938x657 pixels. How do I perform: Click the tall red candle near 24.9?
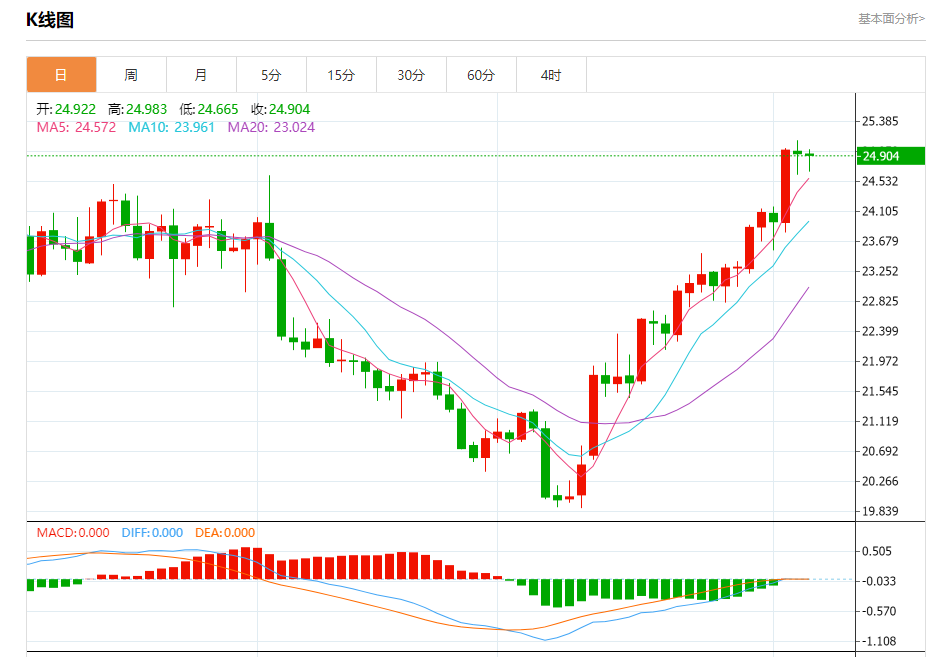(x=785, y=187)
